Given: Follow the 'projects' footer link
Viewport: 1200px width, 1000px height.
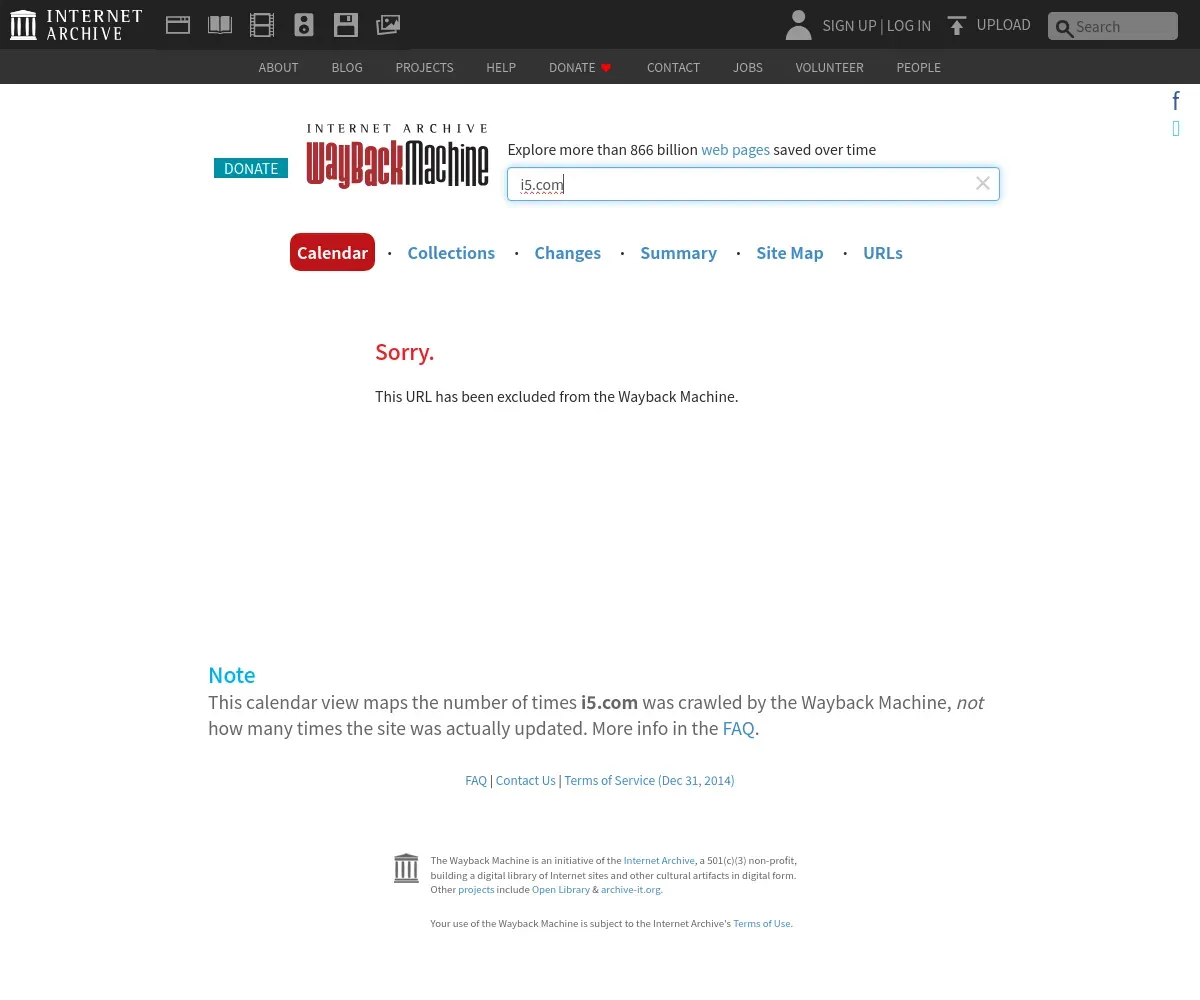Looking at the screenshot, I should pyautogui.click(x=476, y=890).
